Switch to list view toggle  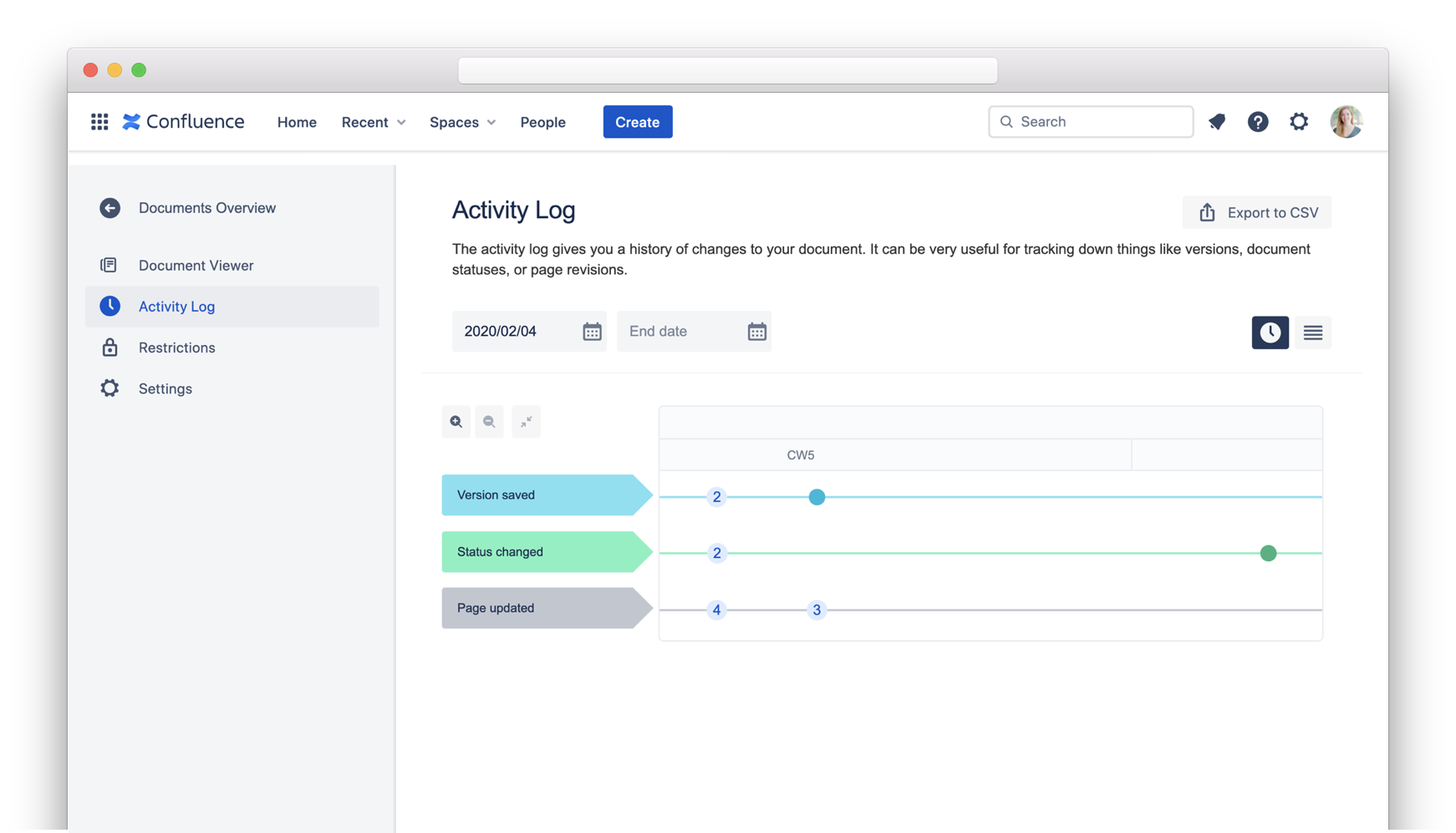(1312, 333)
